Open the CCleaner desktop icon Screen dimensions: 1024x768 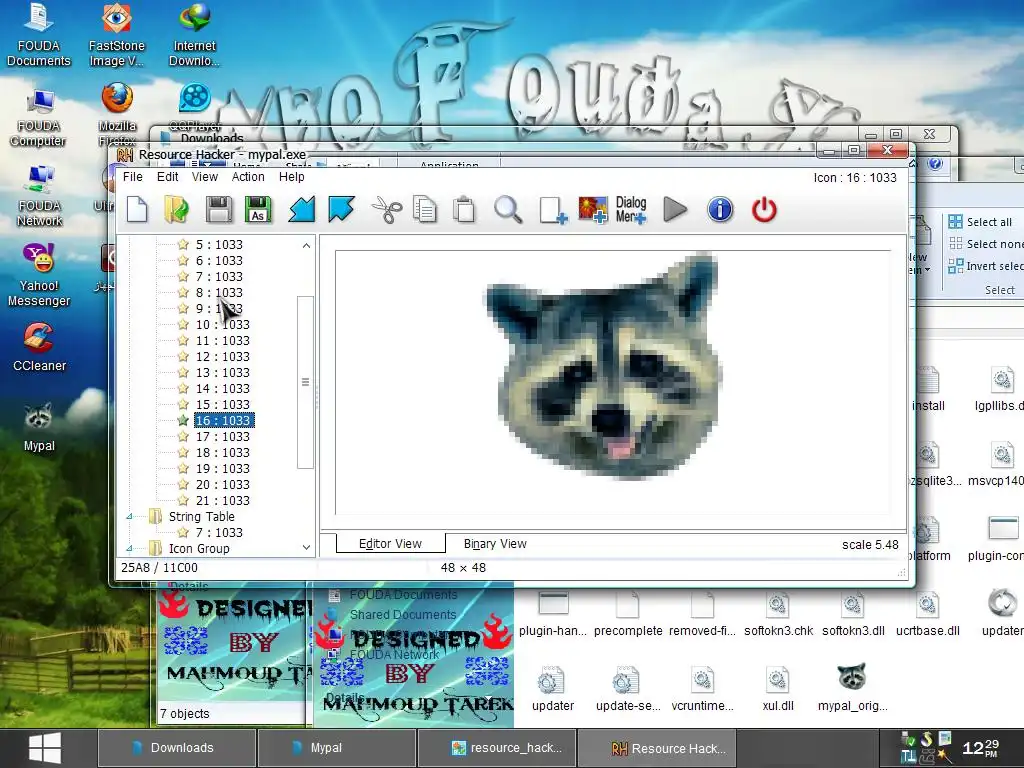(39, 347)
